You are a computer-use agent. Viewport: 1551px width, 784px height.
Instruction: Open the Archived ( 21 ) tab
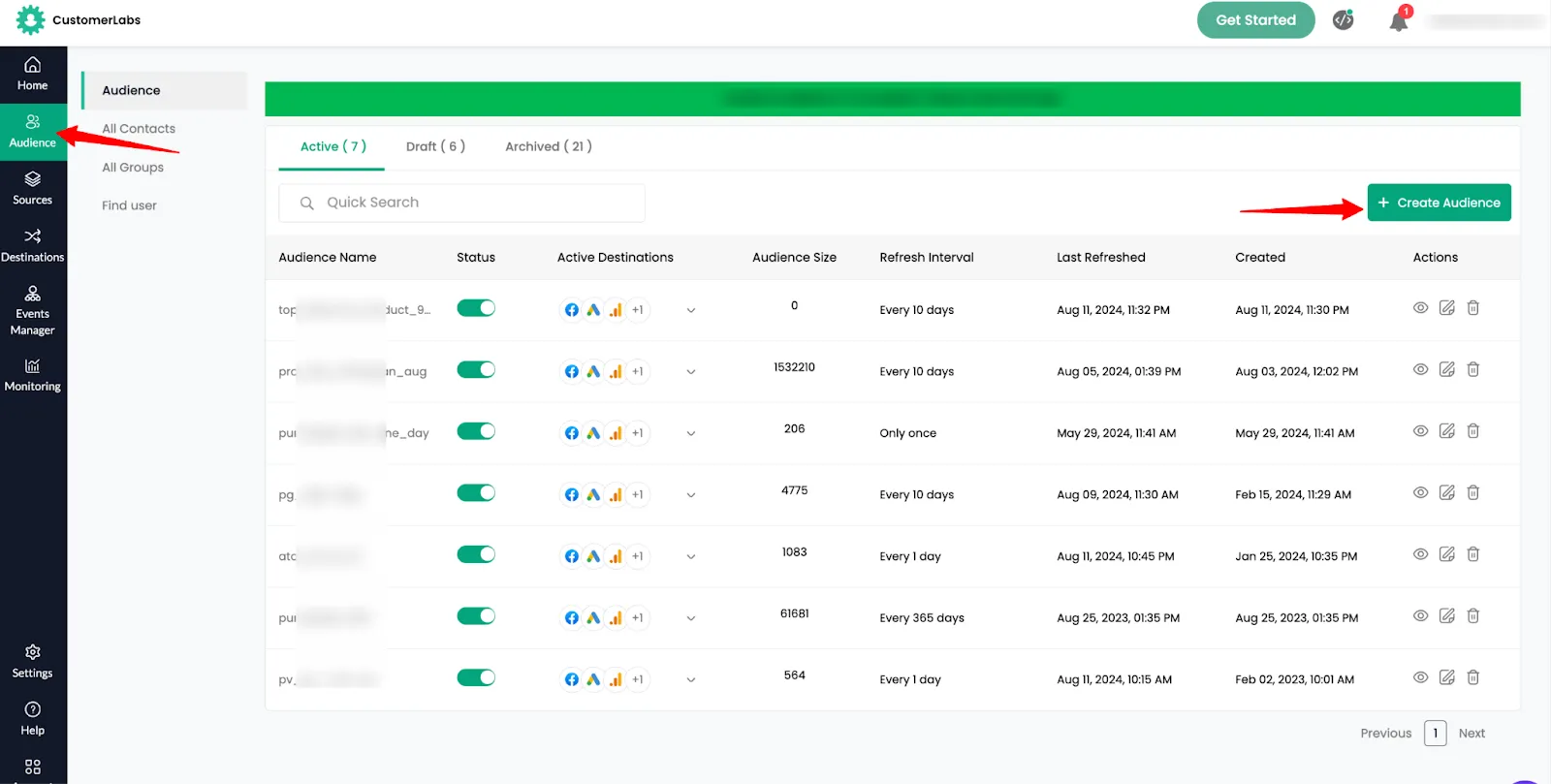548,146
